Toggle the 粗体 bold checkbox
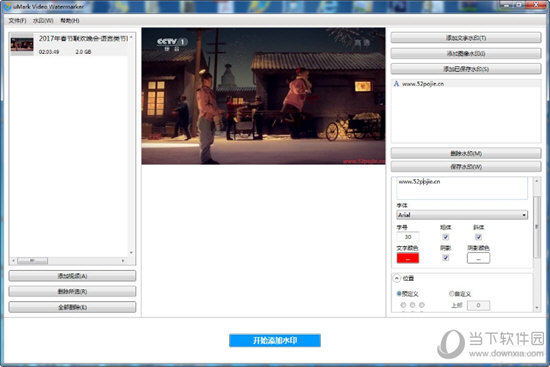Screen dimensions: 550x367 pos(446,237)
